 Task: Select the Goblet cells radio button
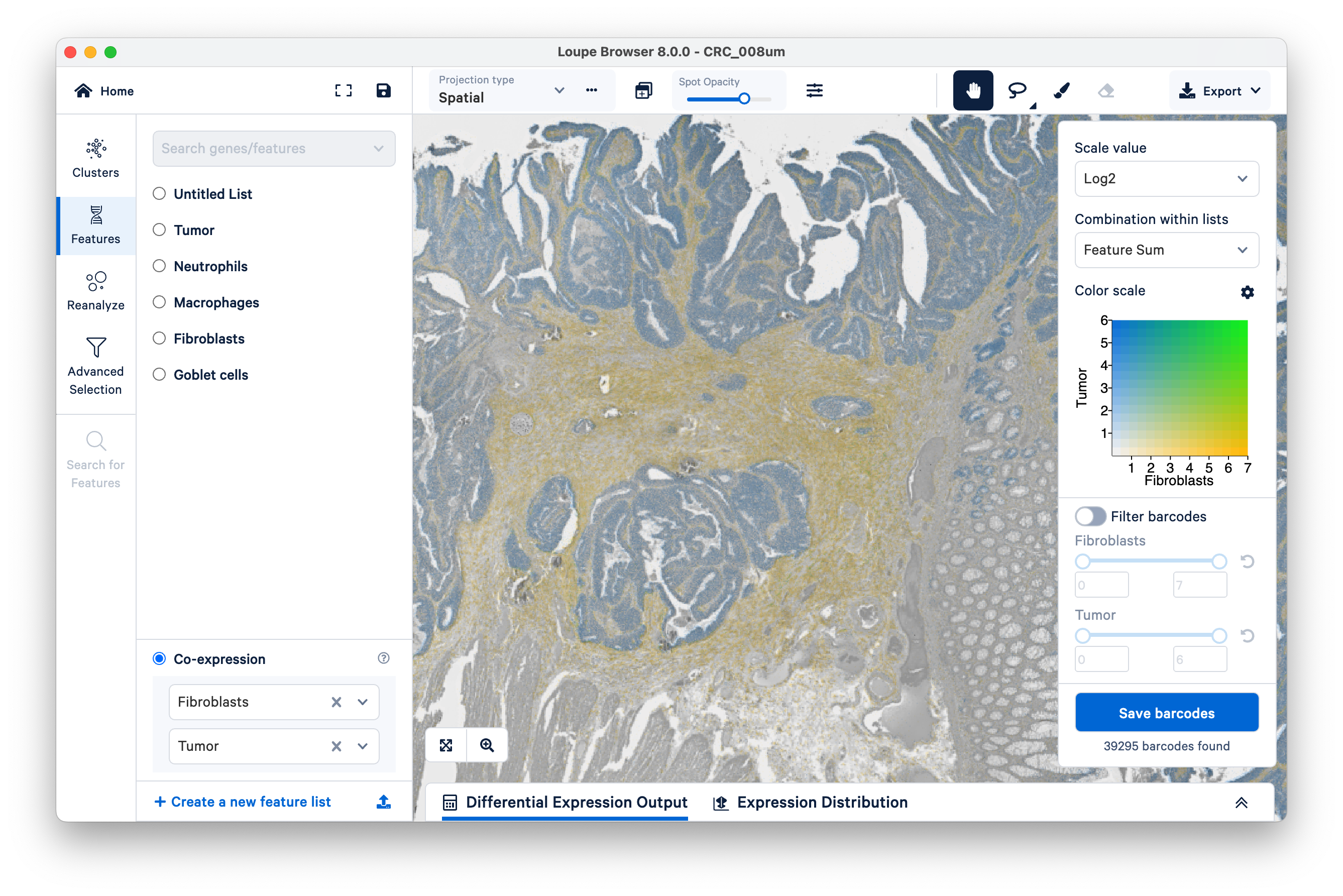pos(159,374)
